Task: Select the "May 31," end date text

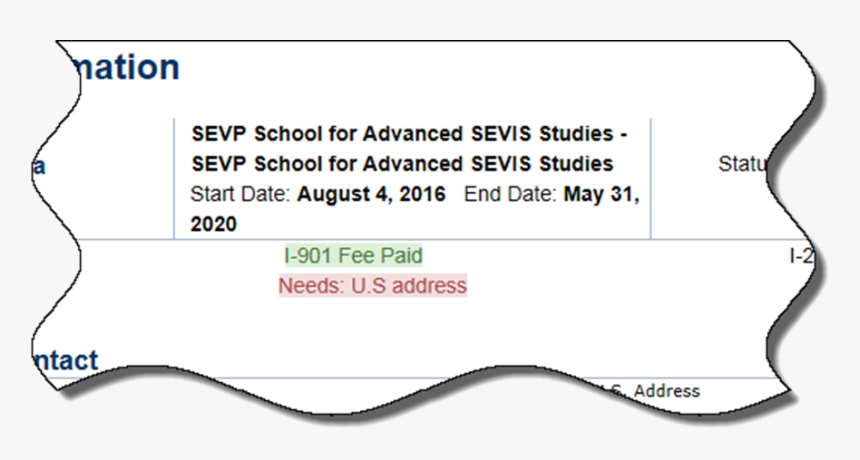Action: click(601, 194)
